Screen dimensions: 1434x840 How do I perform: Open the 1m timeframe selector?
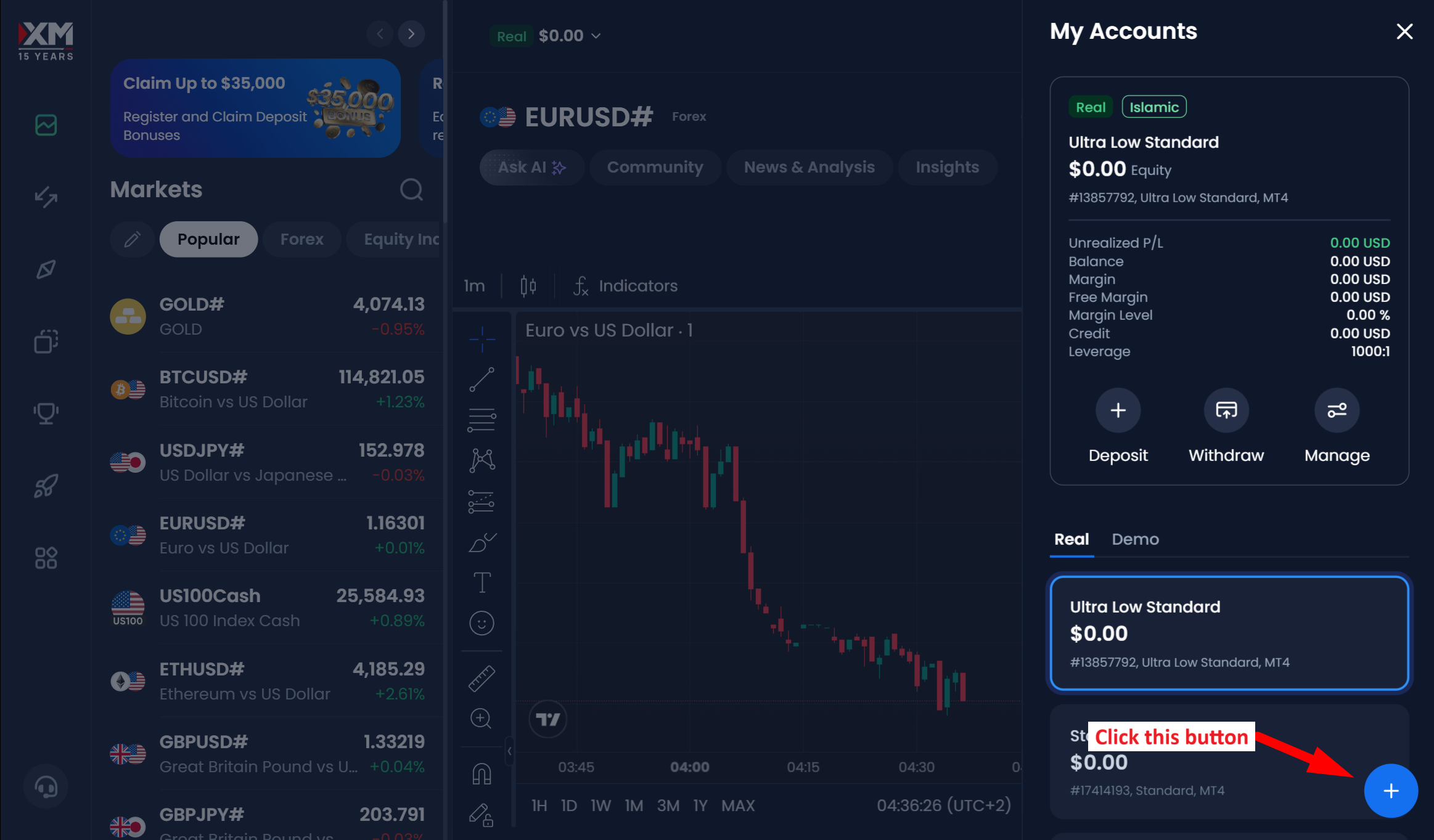tap(474, 286)
